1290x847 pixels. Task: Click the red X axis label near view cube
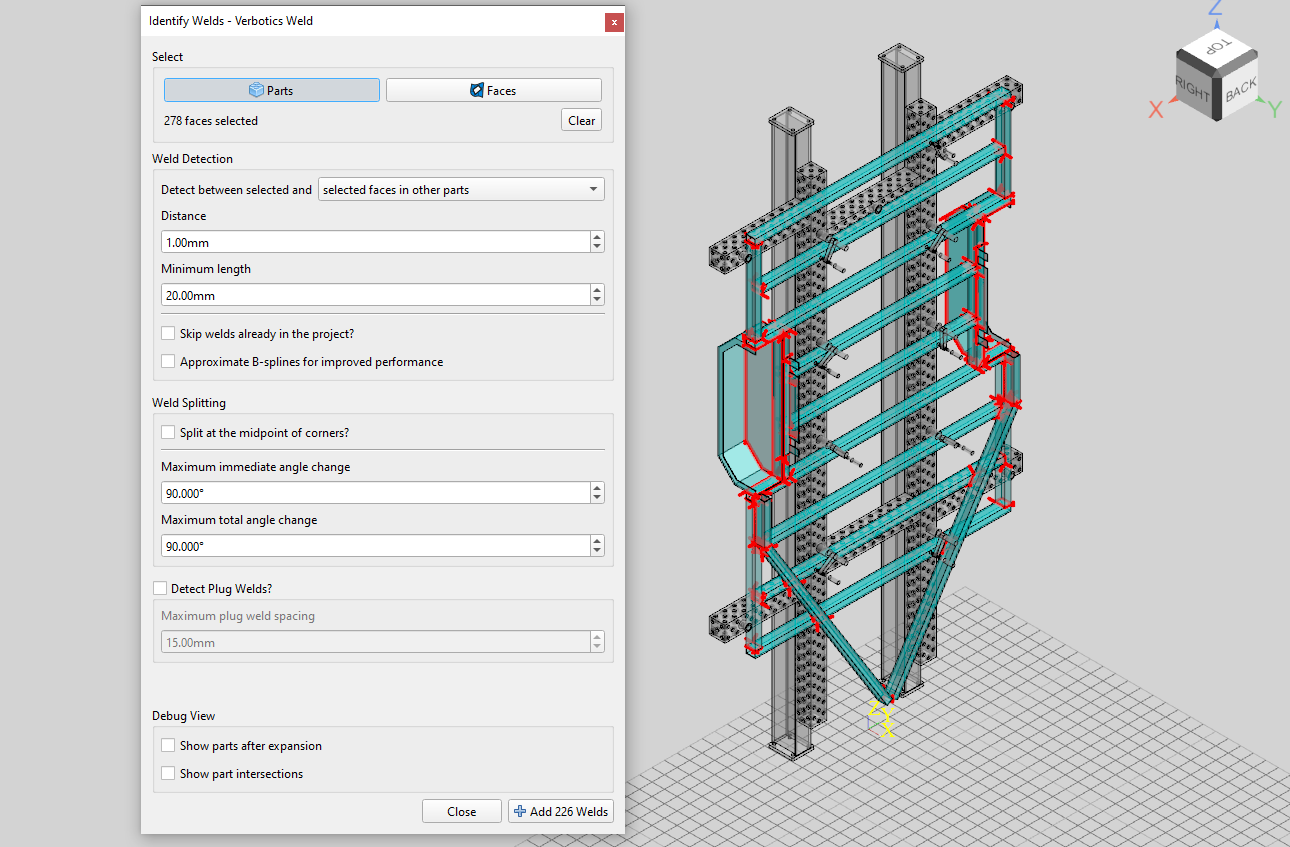point(1156,110)
